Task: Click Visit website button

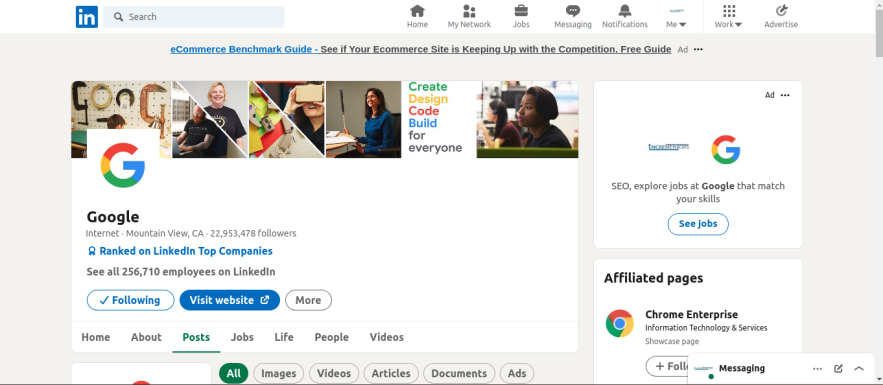Action: (230, 300)
